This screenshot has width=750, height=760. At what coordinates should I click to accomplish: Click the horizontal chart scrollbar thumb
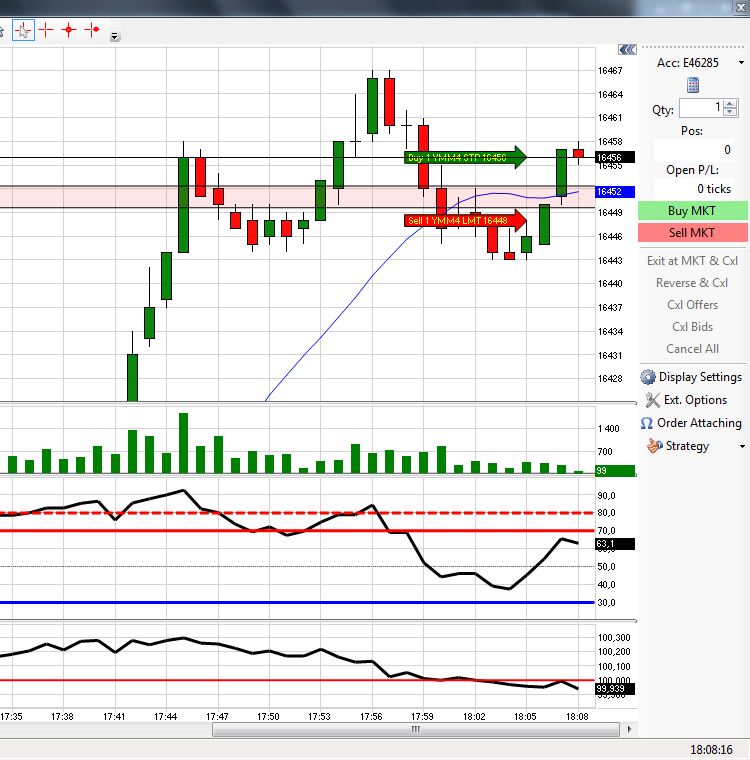tap(415, 729)
